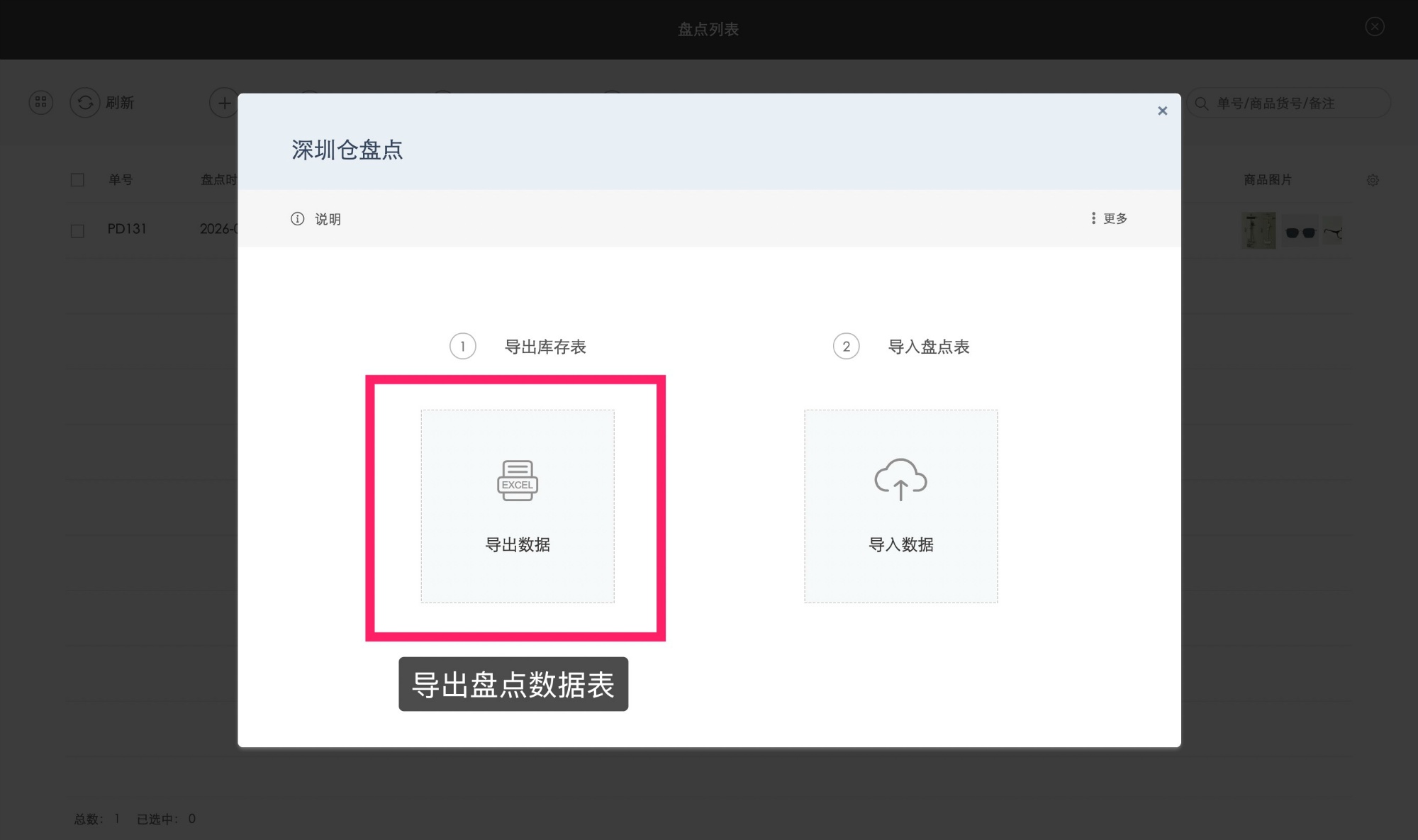Screen dimensions: 1418x840
Task: Click the vertical three-dot icon next to 更多
Action: [x=1093, y=218]
